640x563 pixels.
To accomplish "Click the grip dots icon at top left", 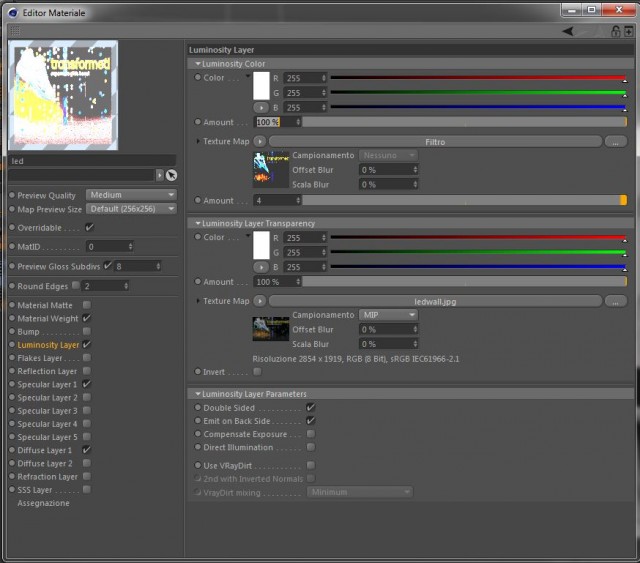I will [15, 31].
